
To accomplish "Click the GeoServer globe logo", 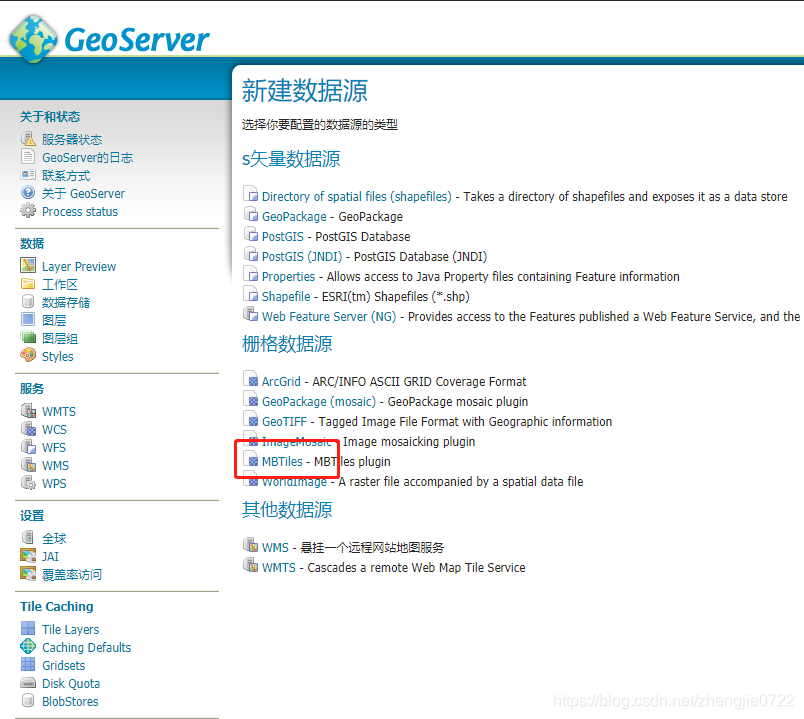I will [x=33, y=39].
